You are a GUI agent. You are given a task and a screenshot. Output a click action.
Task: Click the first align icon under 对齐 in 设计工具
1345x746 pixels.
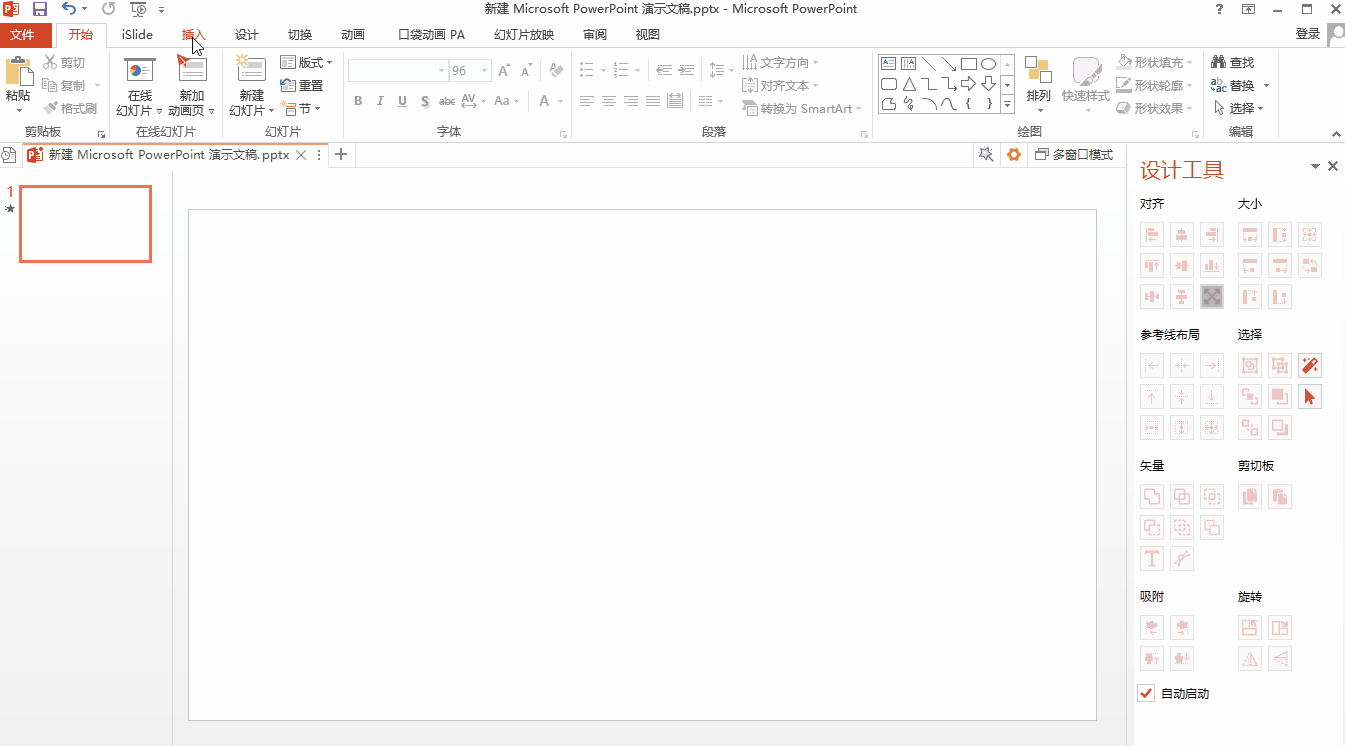pyautogui.click(x=1152, y=235)
